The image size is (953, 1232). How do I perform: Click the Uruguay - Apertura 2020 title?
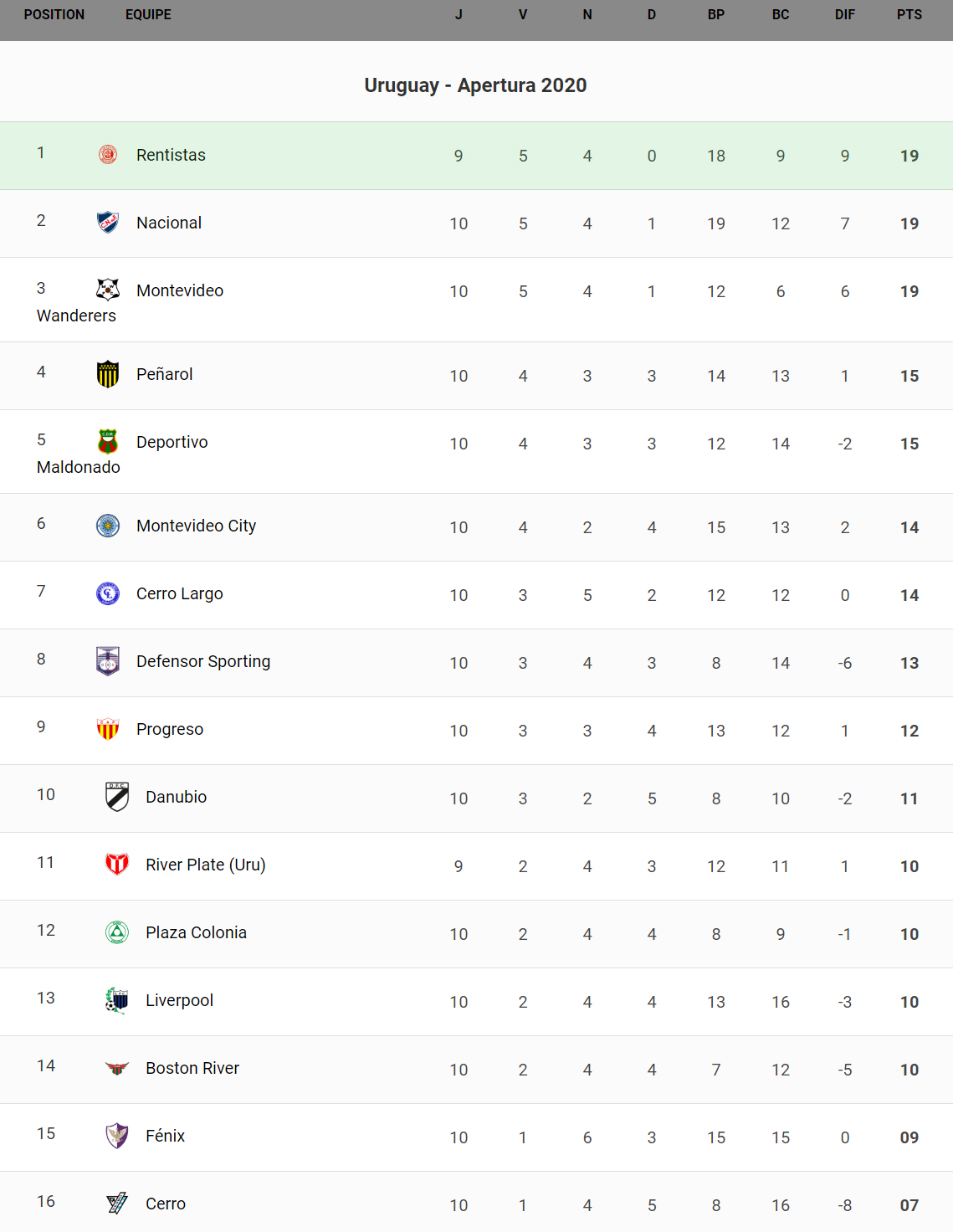(x=475, y=85)
